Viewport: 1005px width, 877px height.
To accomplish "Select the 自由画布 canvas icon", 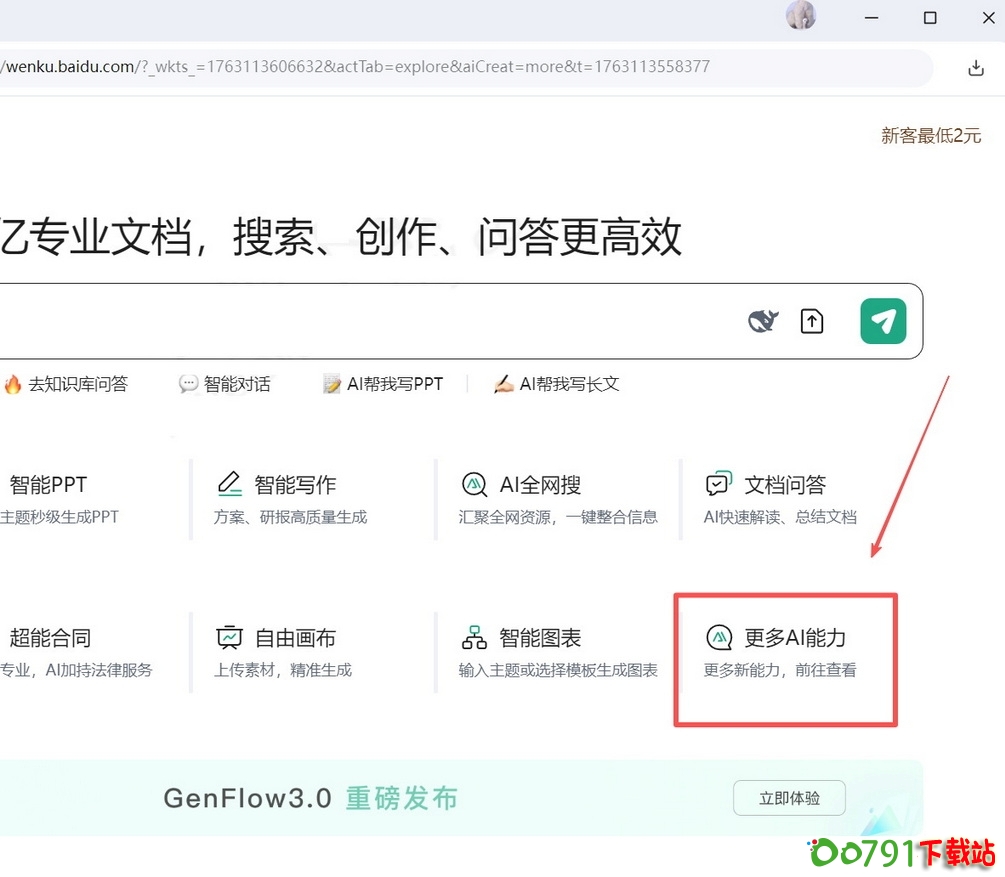I will click(x=230, y=636).
